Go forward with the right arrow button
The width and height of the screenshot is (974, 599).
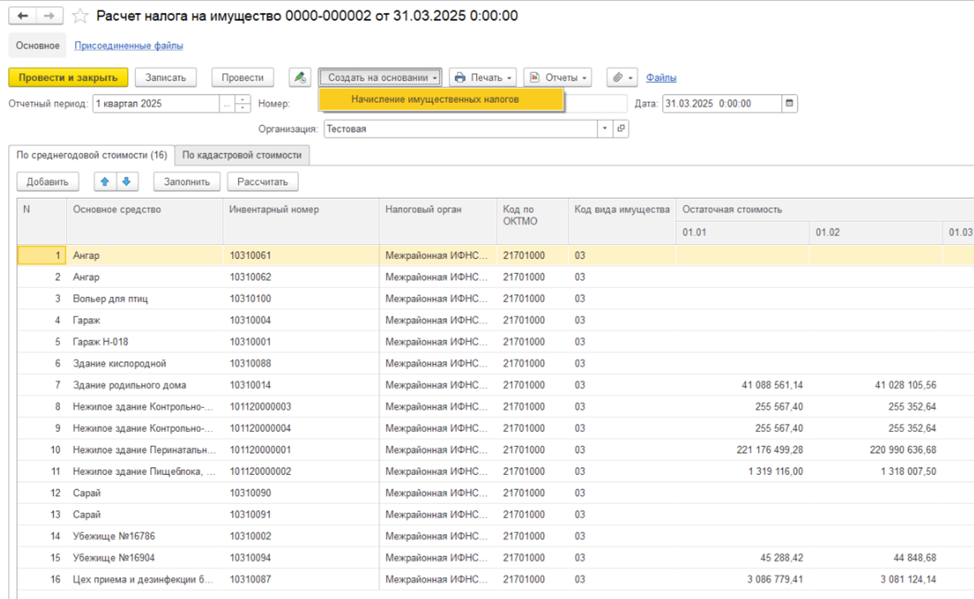[49, 16]
